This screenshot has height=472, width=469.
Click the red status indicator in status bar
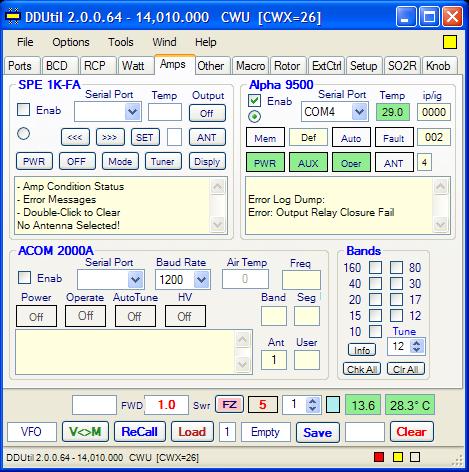point(379,457)
